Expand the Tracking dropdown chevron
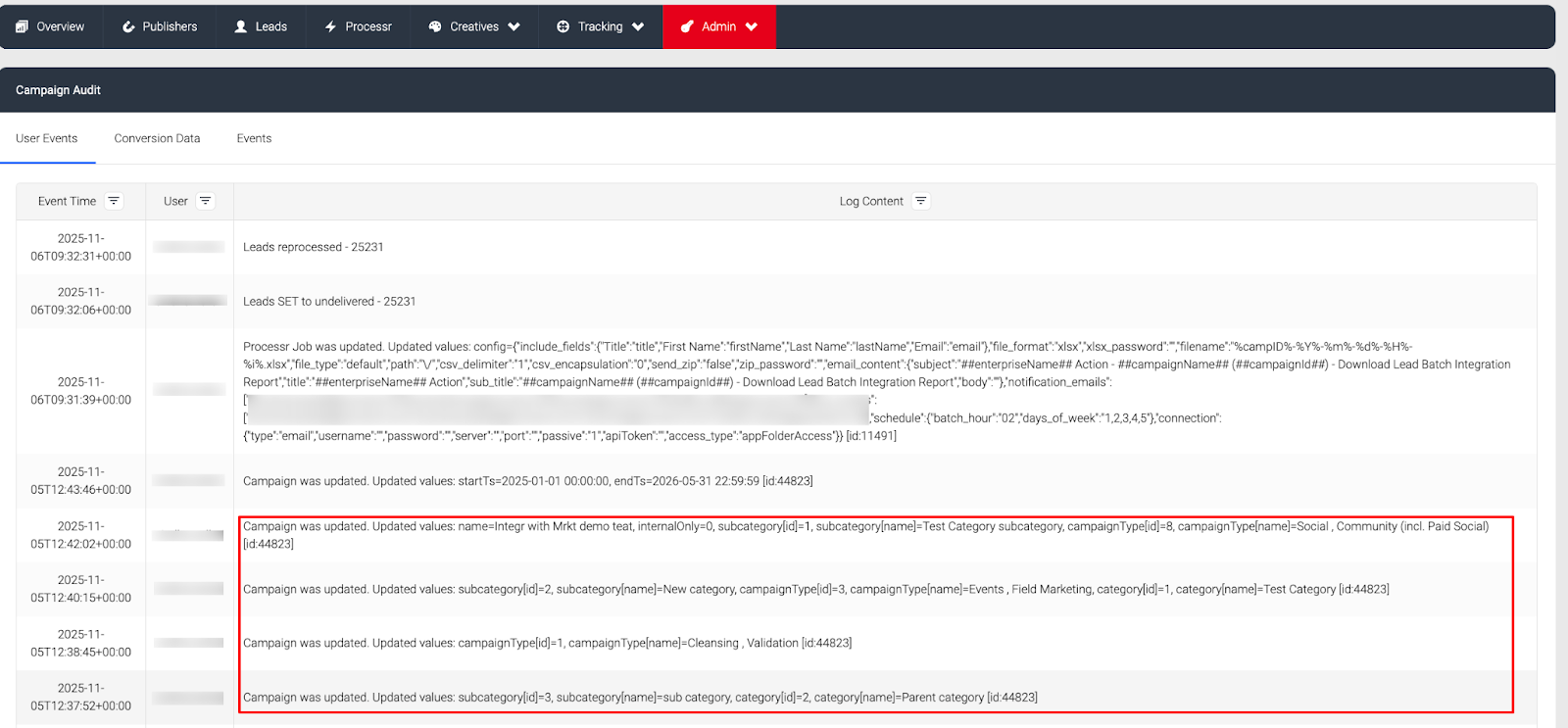This screenshot has height=728, width=1568. (638, 26)
